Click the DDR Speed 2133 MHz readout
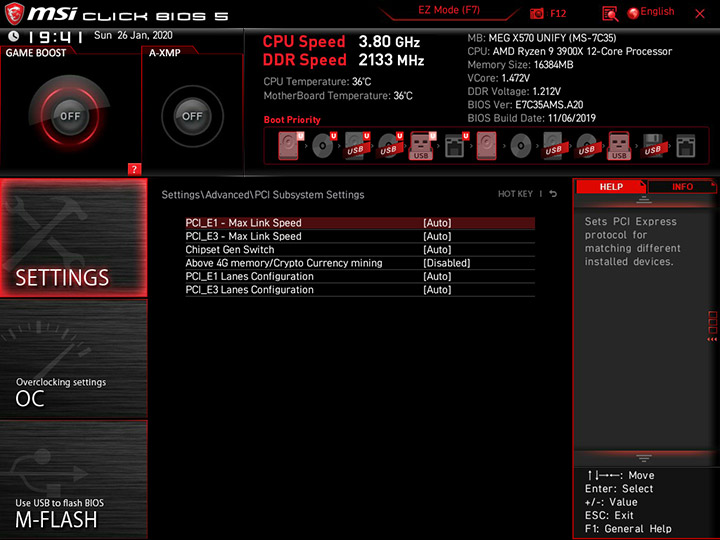Screen dimensions: 720x540 [343, 60]
